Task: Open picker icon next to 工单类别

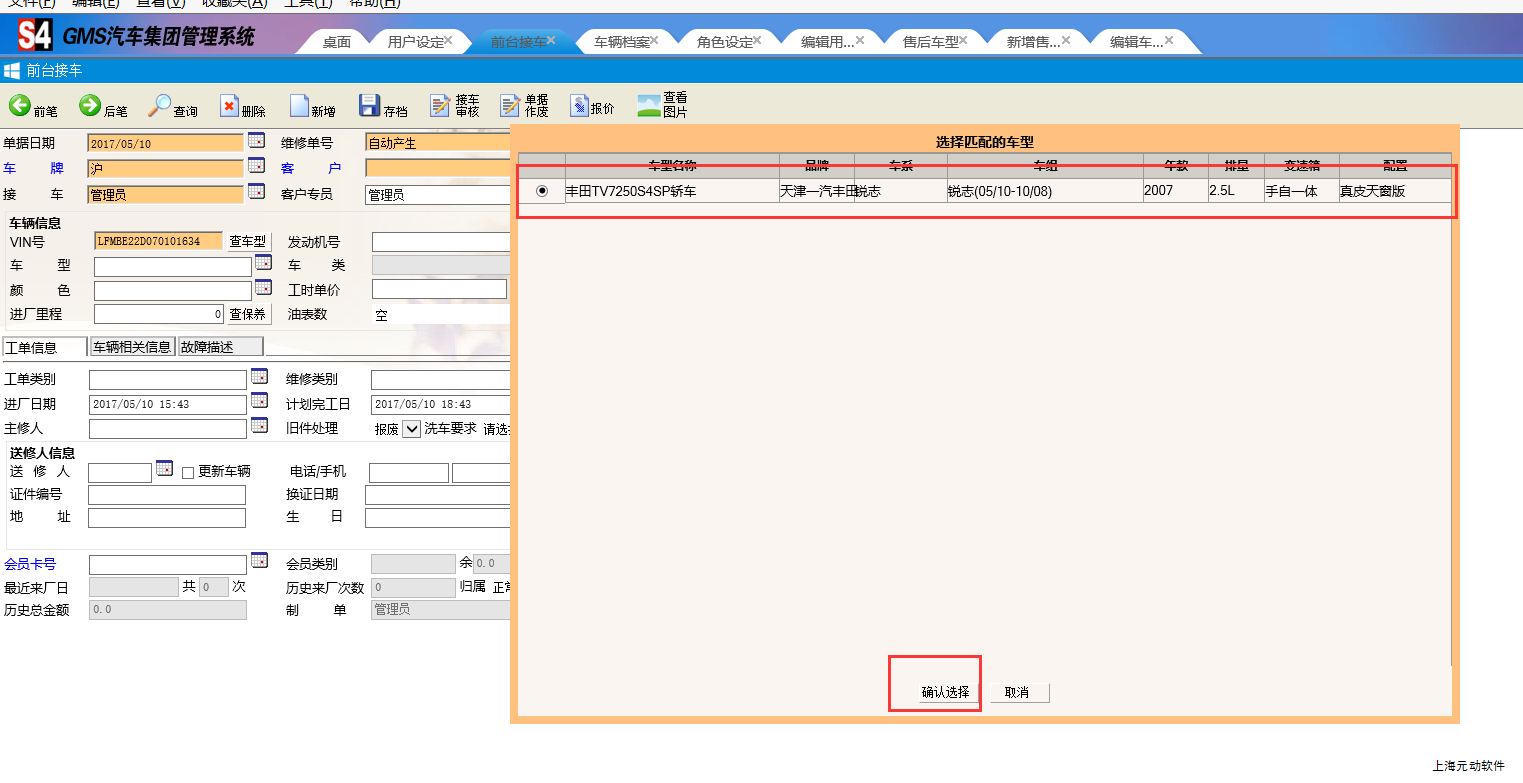Action: 259,377
